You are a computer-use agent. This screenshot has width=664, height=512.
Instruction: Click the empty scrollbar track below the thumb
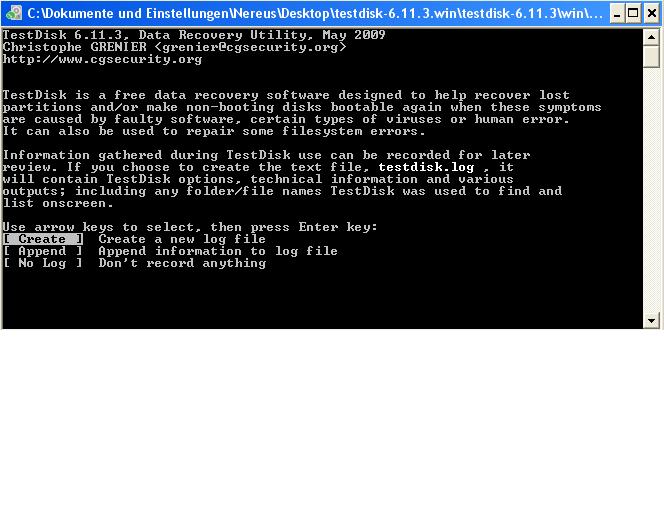(x=651, y=190)
